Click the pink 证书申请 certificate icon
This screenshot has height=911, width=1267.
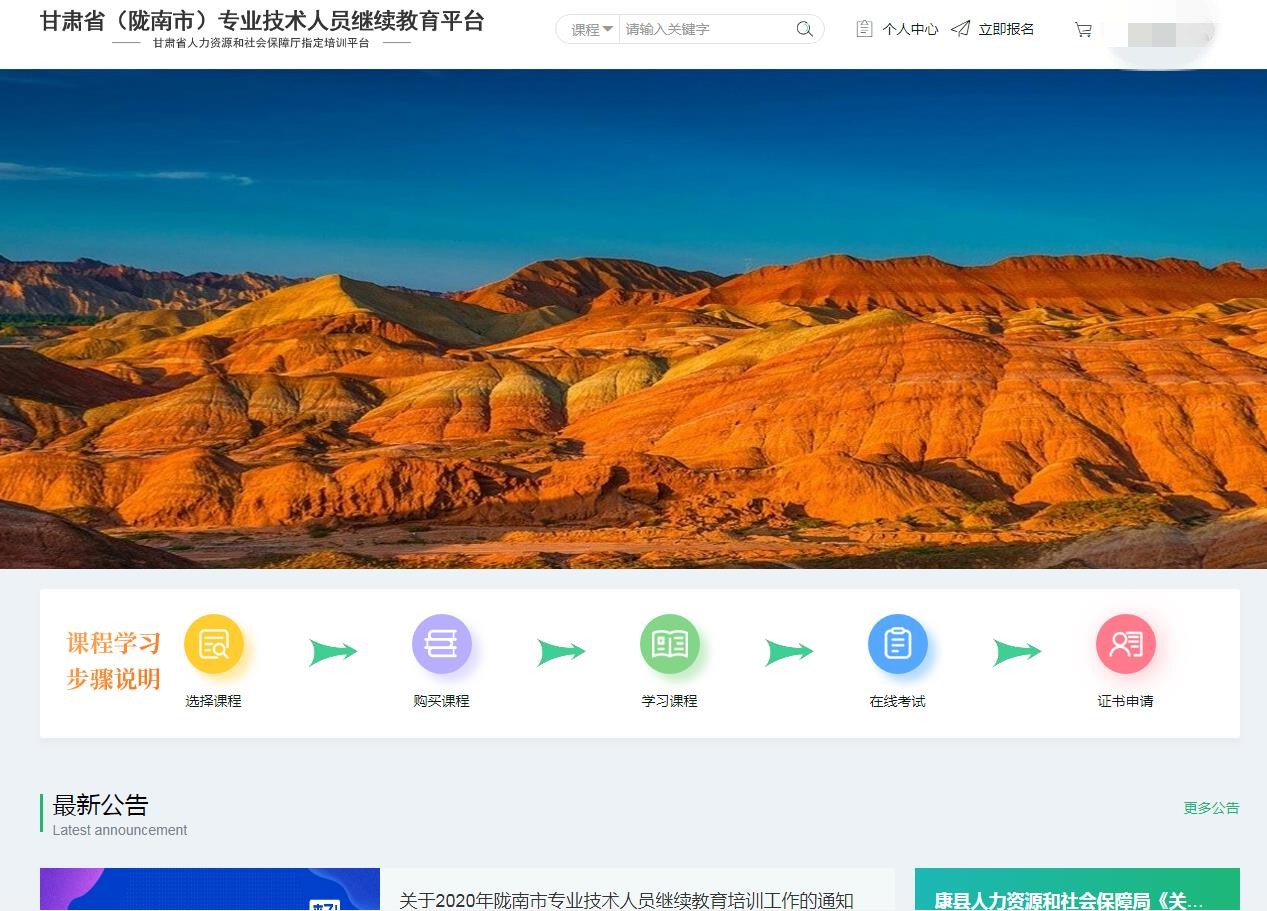pos(1125,644)
